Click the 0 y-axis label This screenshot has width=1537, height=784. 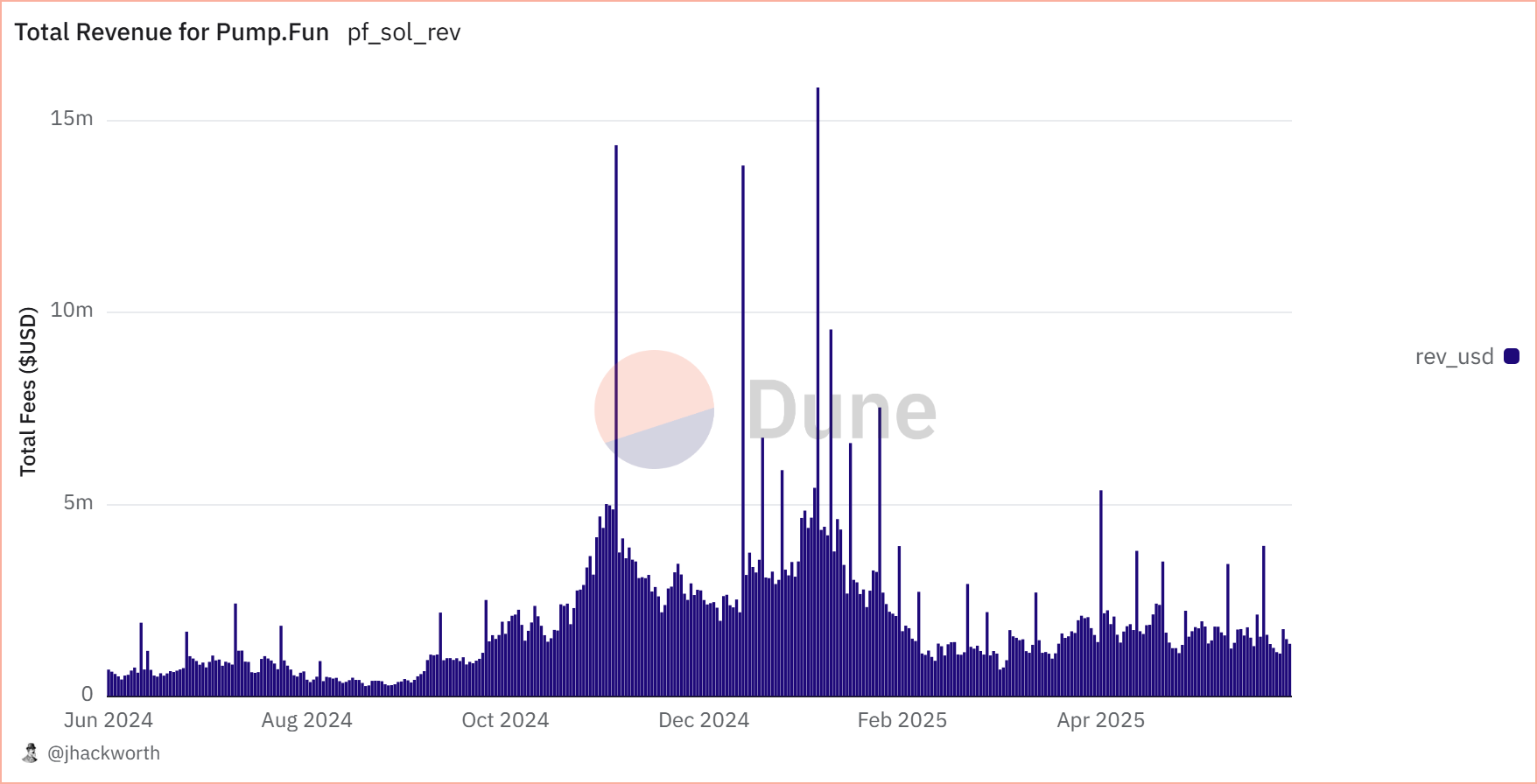(87, 694)
